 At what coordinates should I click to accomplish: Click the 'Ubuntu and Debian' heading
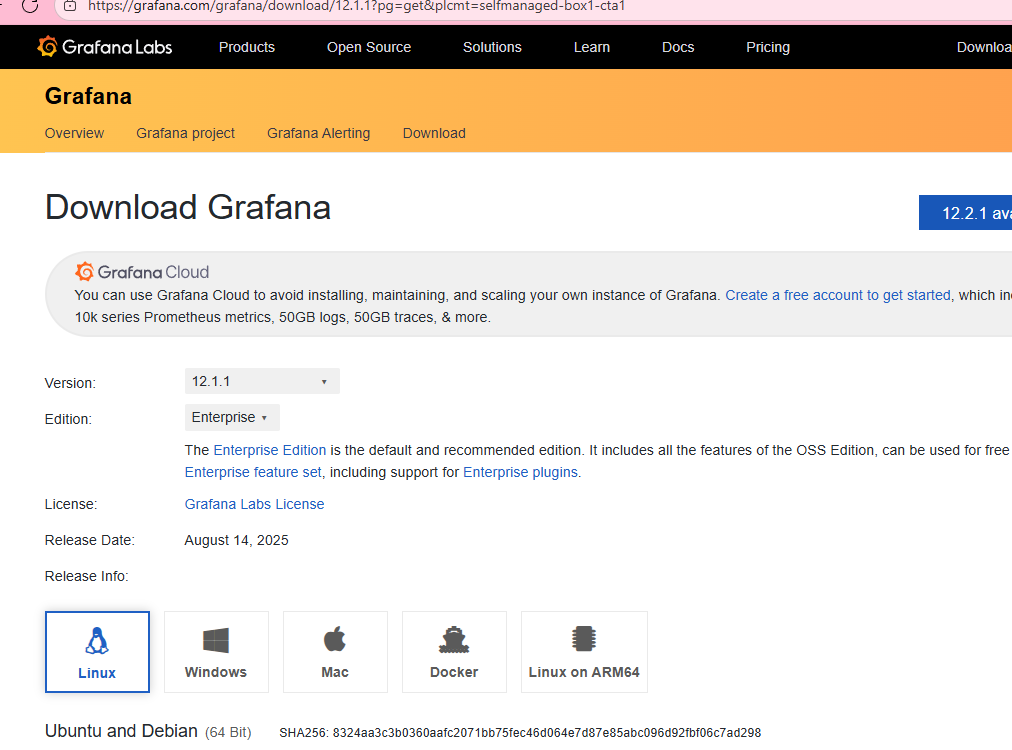click(x=121, y=731)
